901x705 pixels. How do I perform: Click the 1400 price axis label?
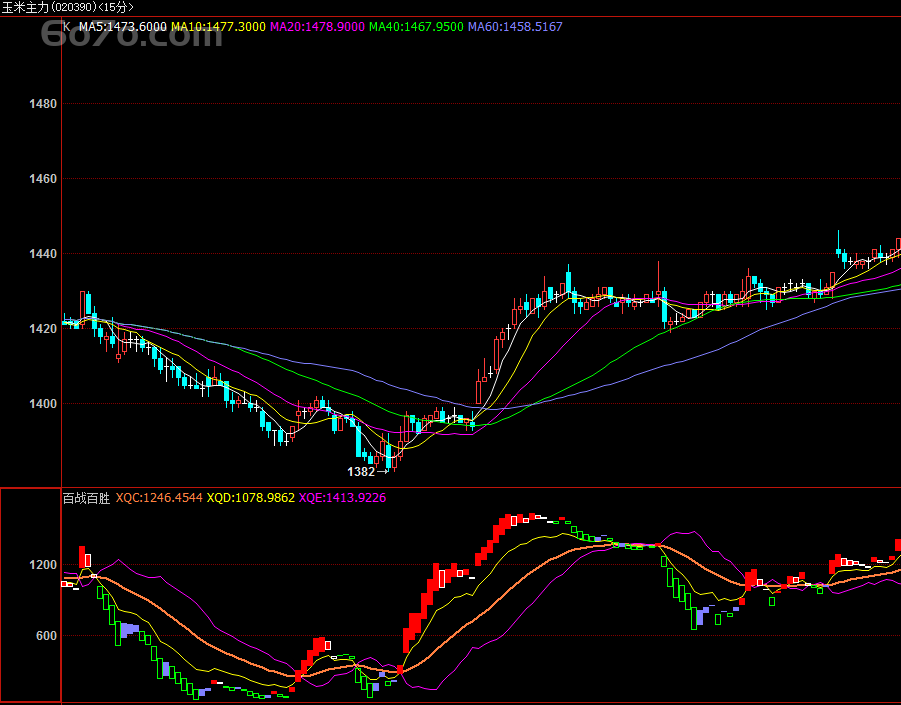[43, 404]
